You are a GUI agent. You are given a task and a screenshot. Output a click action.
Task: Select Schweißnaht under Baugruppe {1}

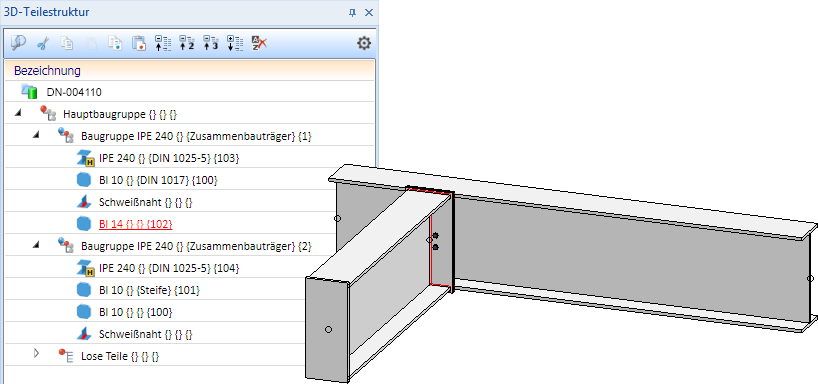coord(146,202)
